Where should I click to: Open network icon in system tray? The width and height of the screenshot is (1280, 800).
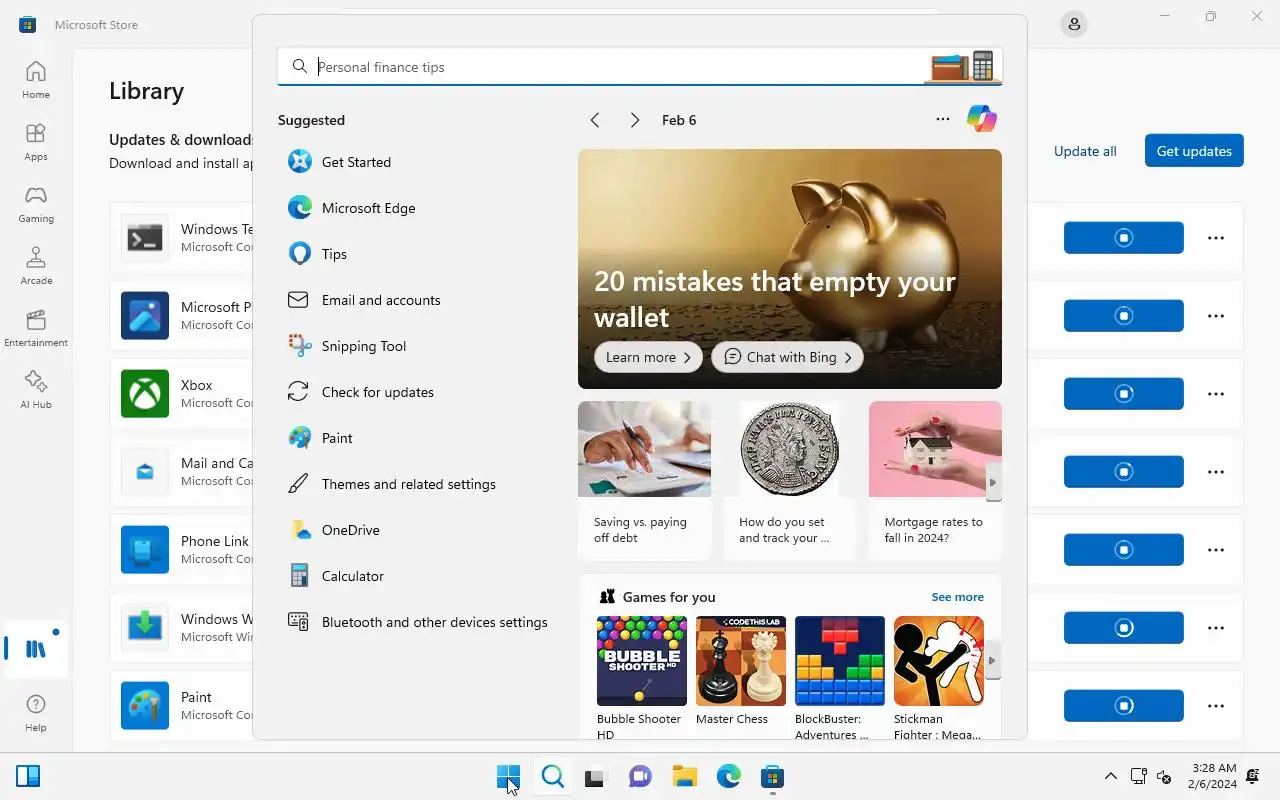(x=1138, y=776)
